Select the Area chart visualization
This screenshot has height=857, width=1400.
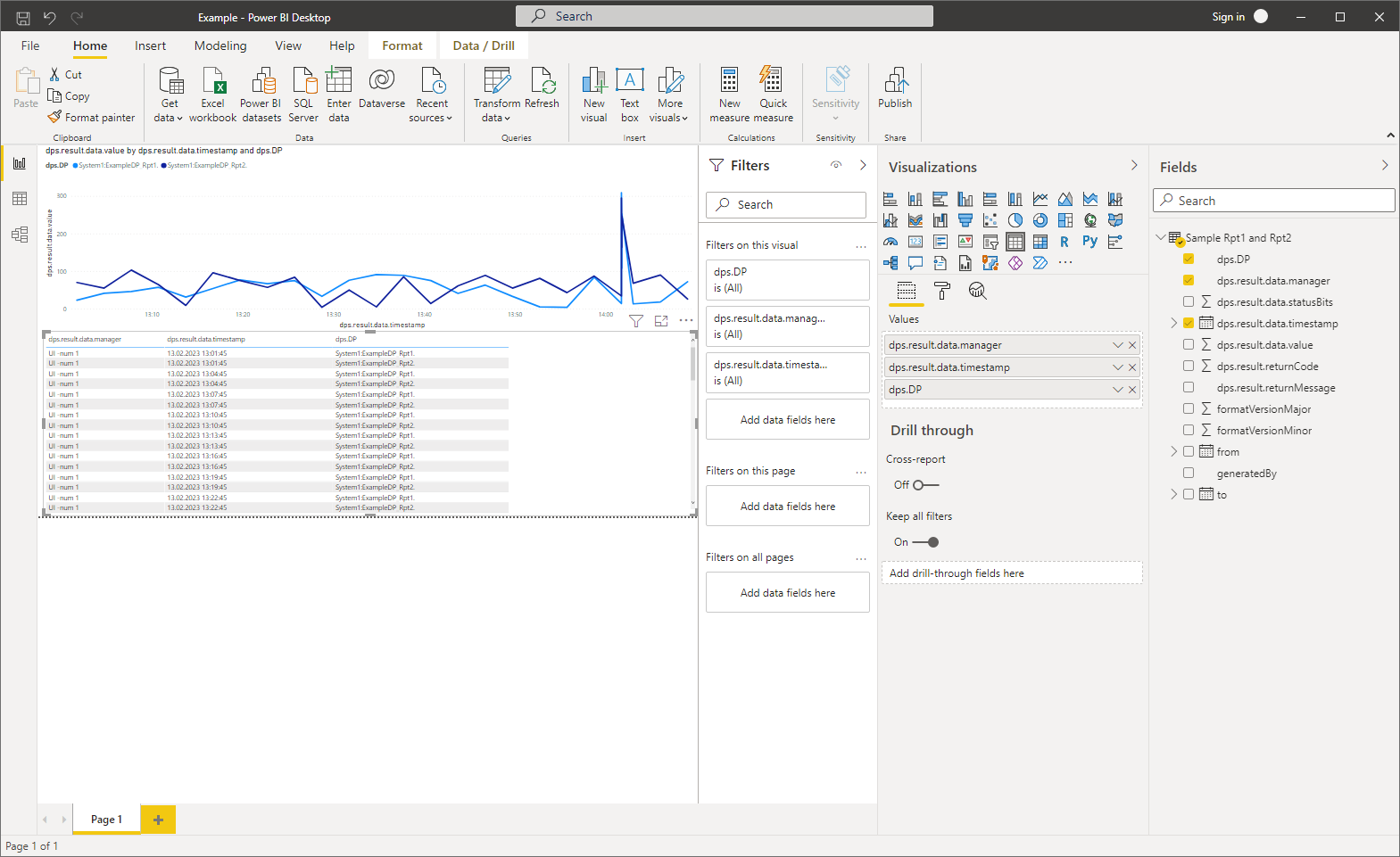coord(1065,199)
